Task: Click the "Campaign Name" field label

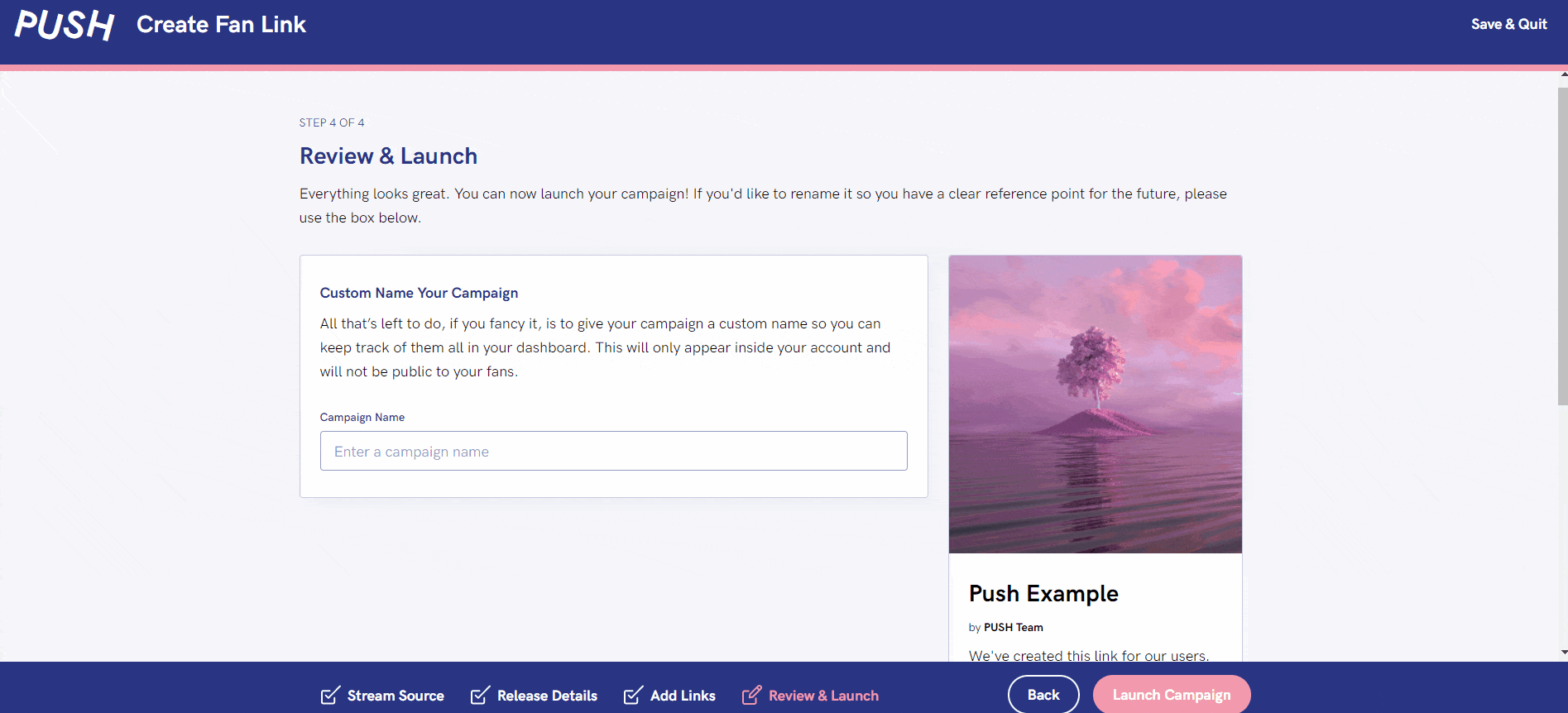Action: coord(362,418)
